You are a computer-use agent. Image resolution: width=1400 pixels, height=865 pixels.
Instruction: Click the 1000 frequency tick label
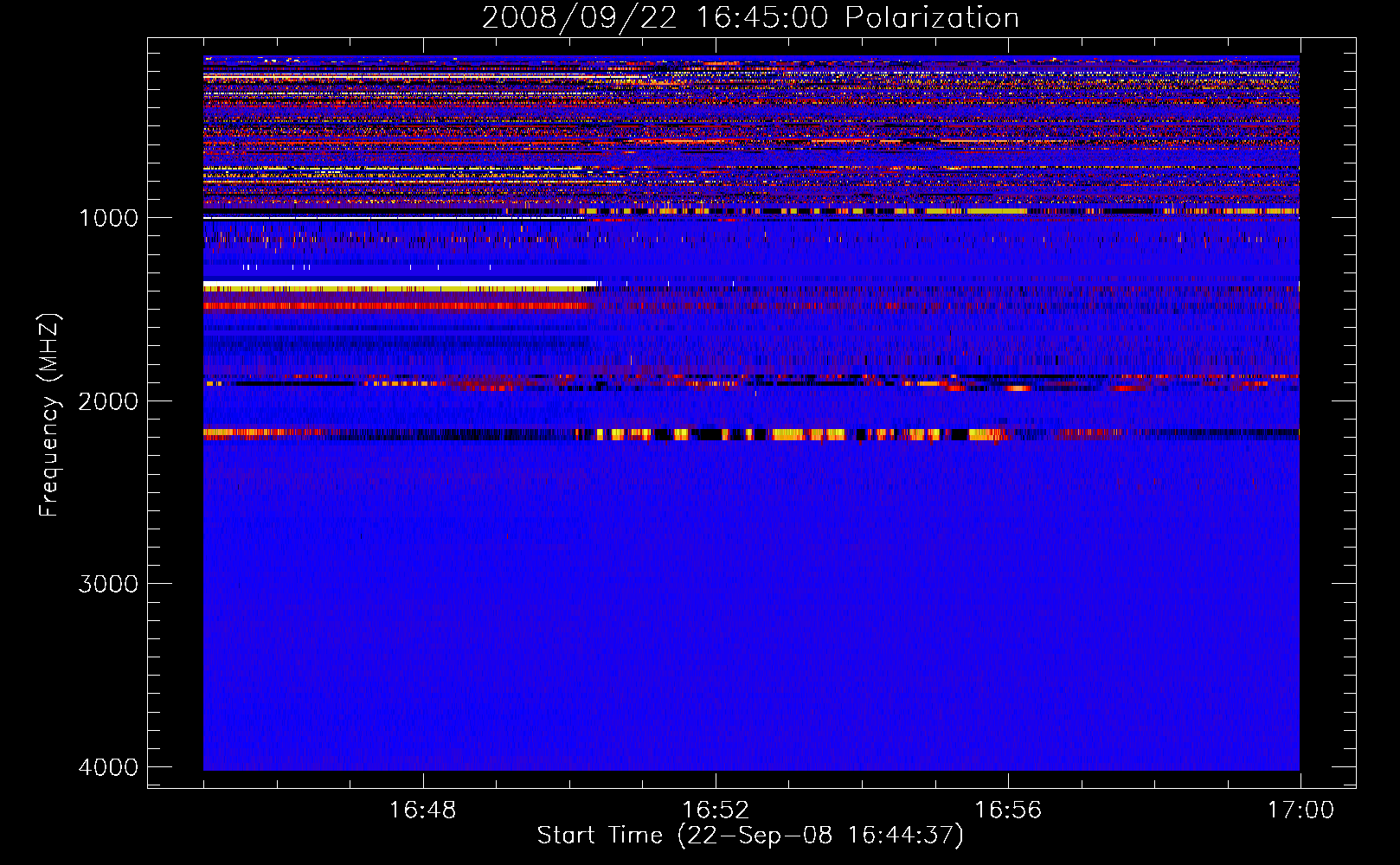[108, 217]
